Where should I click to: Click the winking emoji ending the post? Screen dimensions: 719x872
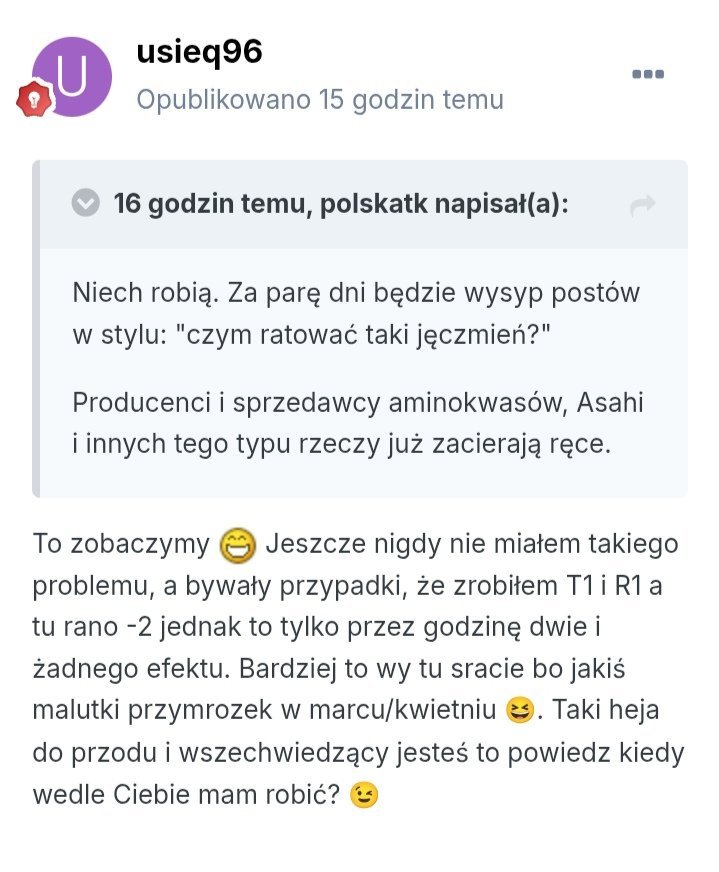point(365,796)
